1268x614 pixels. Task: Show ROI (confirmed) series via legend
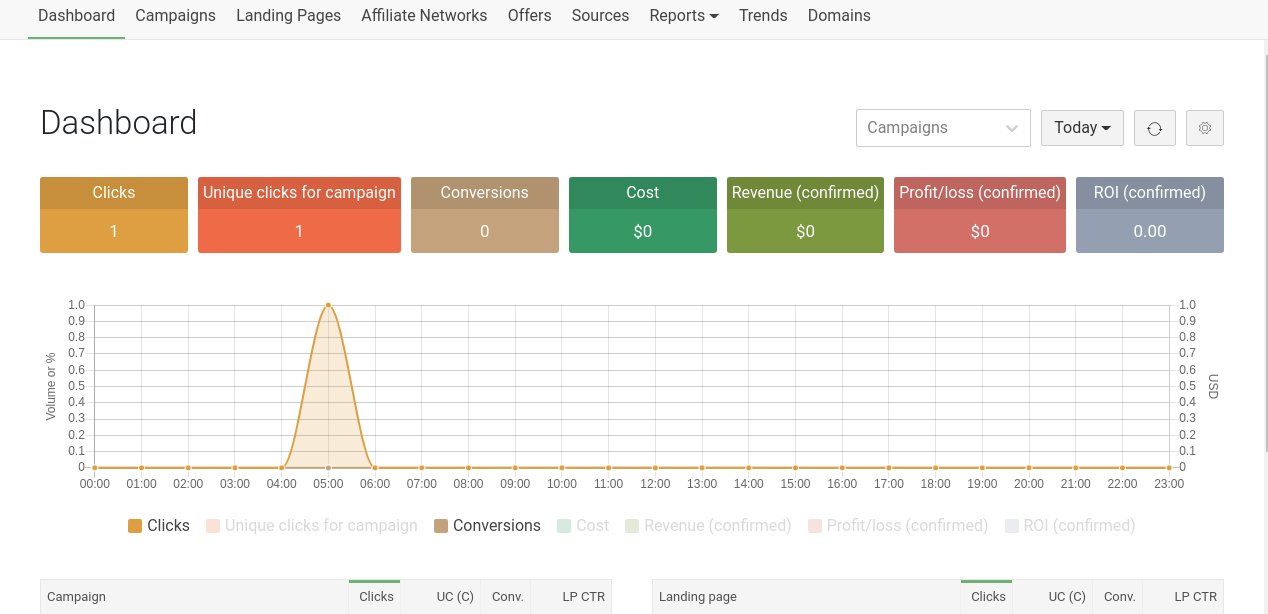[1070, 526]
